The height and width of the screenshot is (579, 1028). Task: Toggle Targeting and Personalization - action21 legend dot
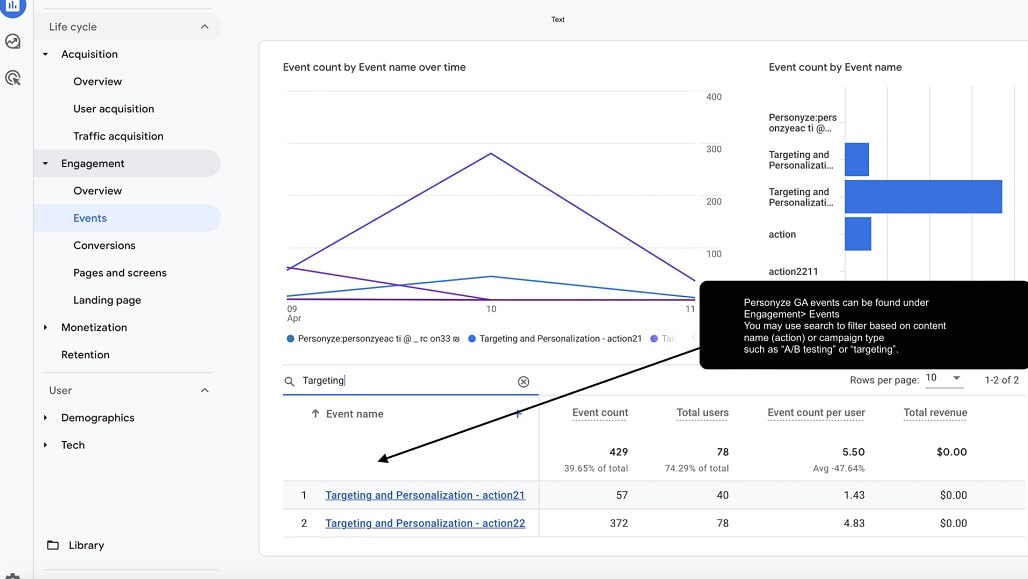[x=471, y=339]
